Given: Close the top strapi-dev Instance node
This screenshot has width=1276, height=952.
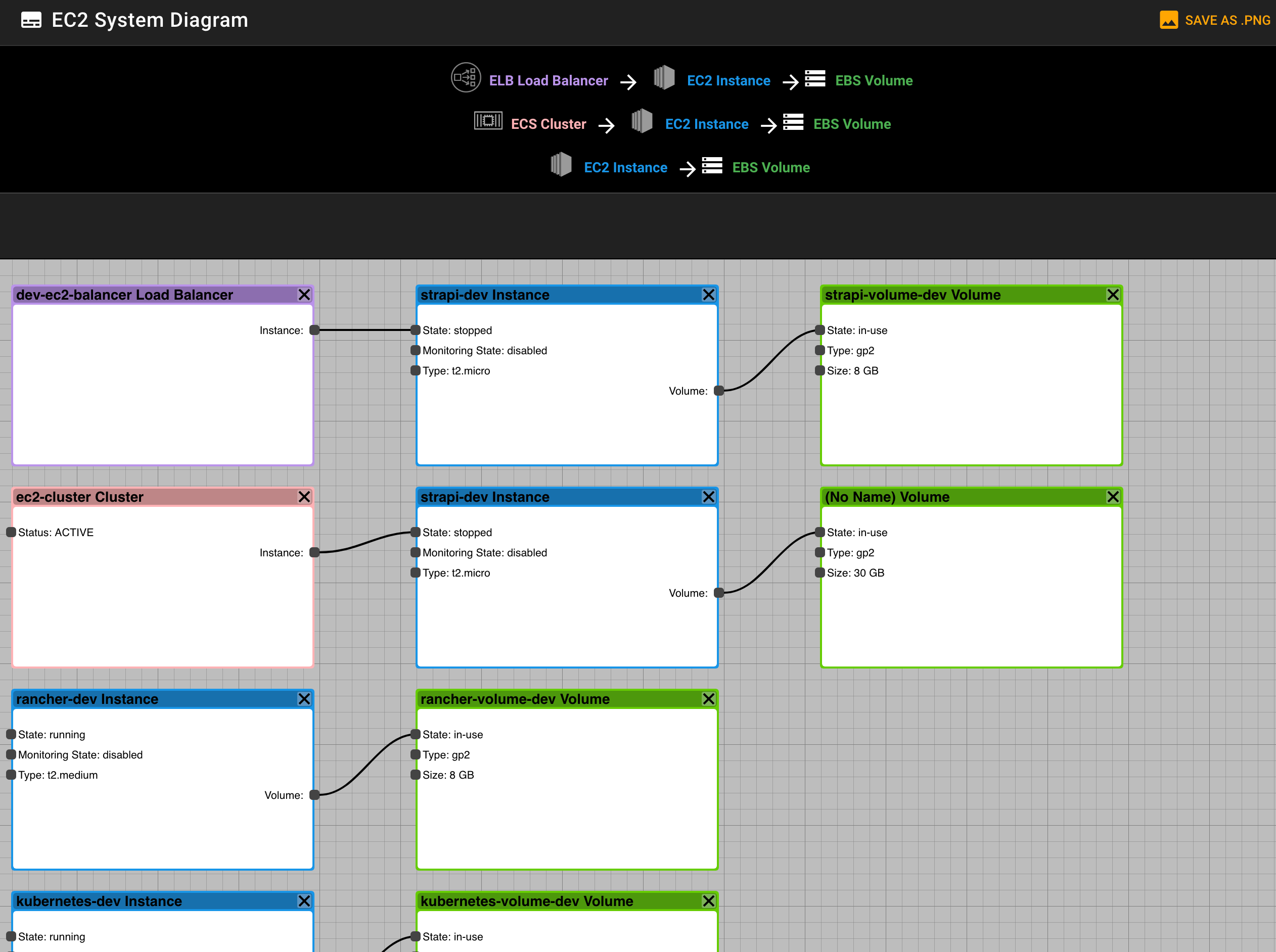Looking at the screenshot, I should tap(709, 295).
